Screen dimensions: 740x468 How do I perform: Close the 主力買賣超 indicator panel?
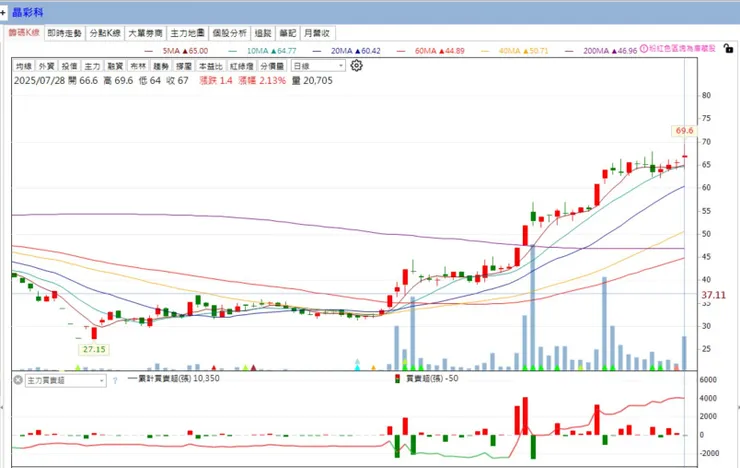click(x=18, y=380)
